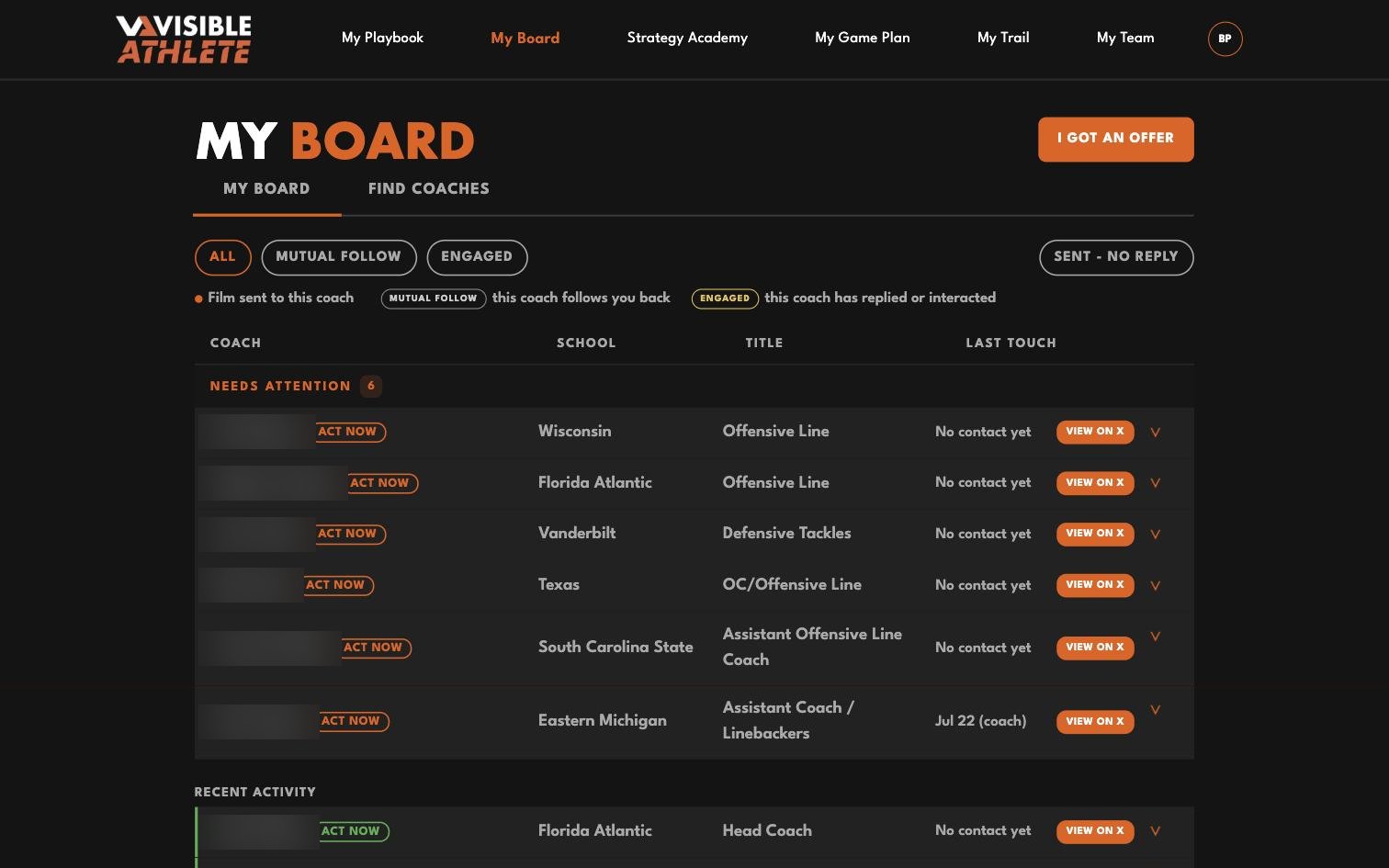The width and height of the screenshot is (1389, 868).
Task: Click the Recent Activity section heading
Action: click(255, 792)
